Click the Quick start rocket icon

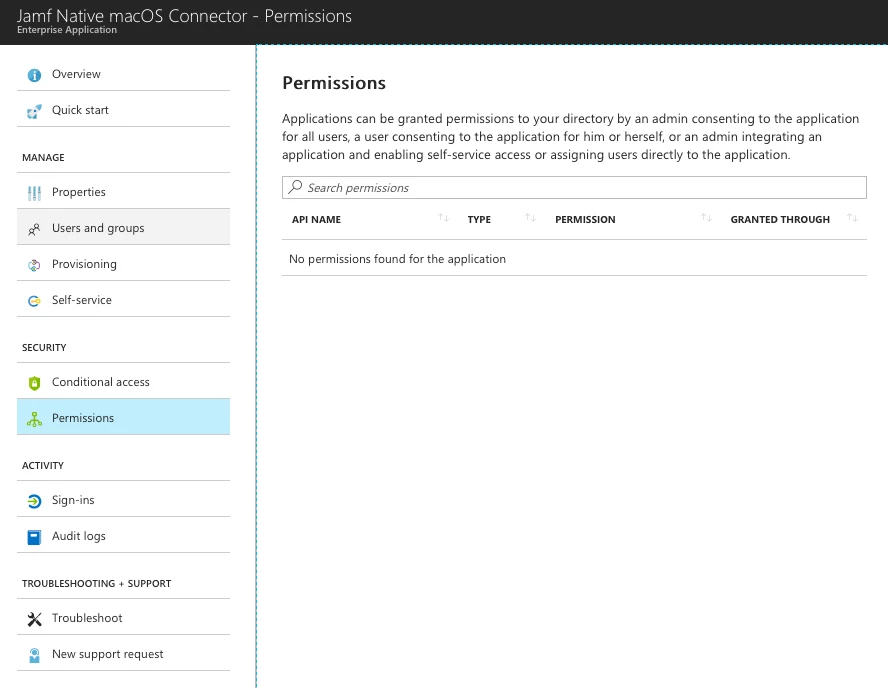34,111
